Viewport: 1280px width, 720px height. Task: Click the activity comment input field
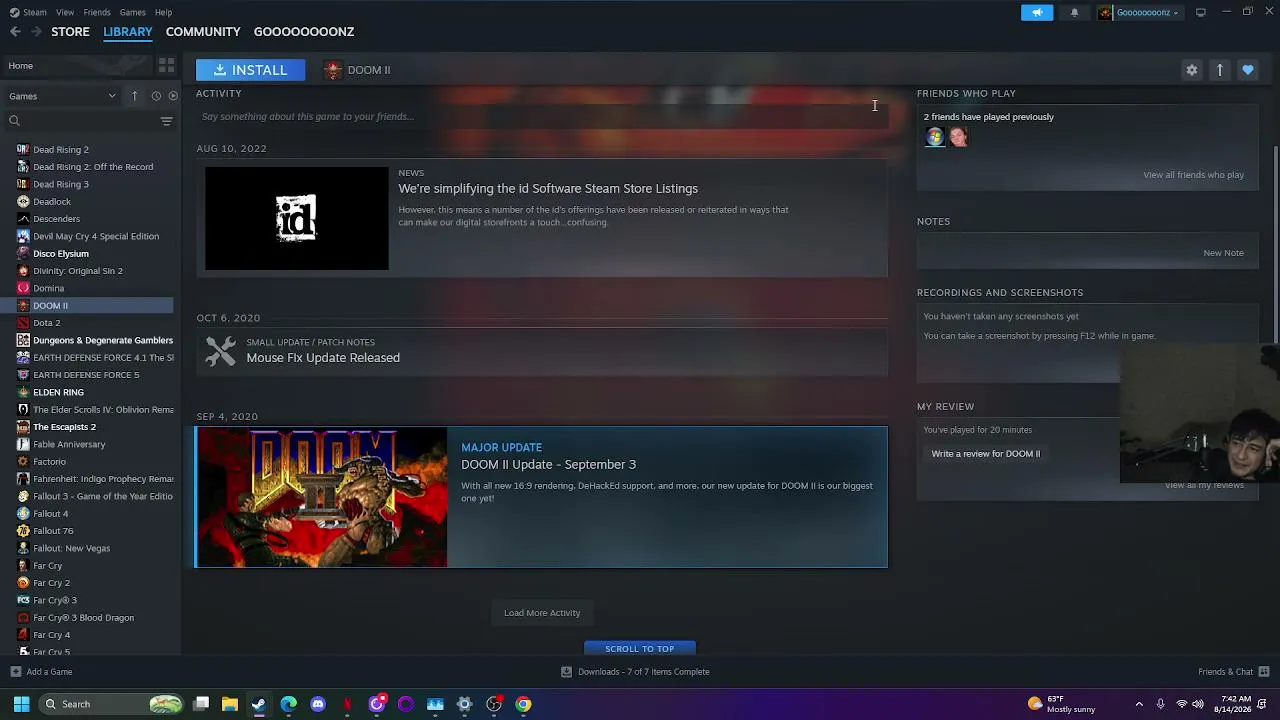point(541,117)
